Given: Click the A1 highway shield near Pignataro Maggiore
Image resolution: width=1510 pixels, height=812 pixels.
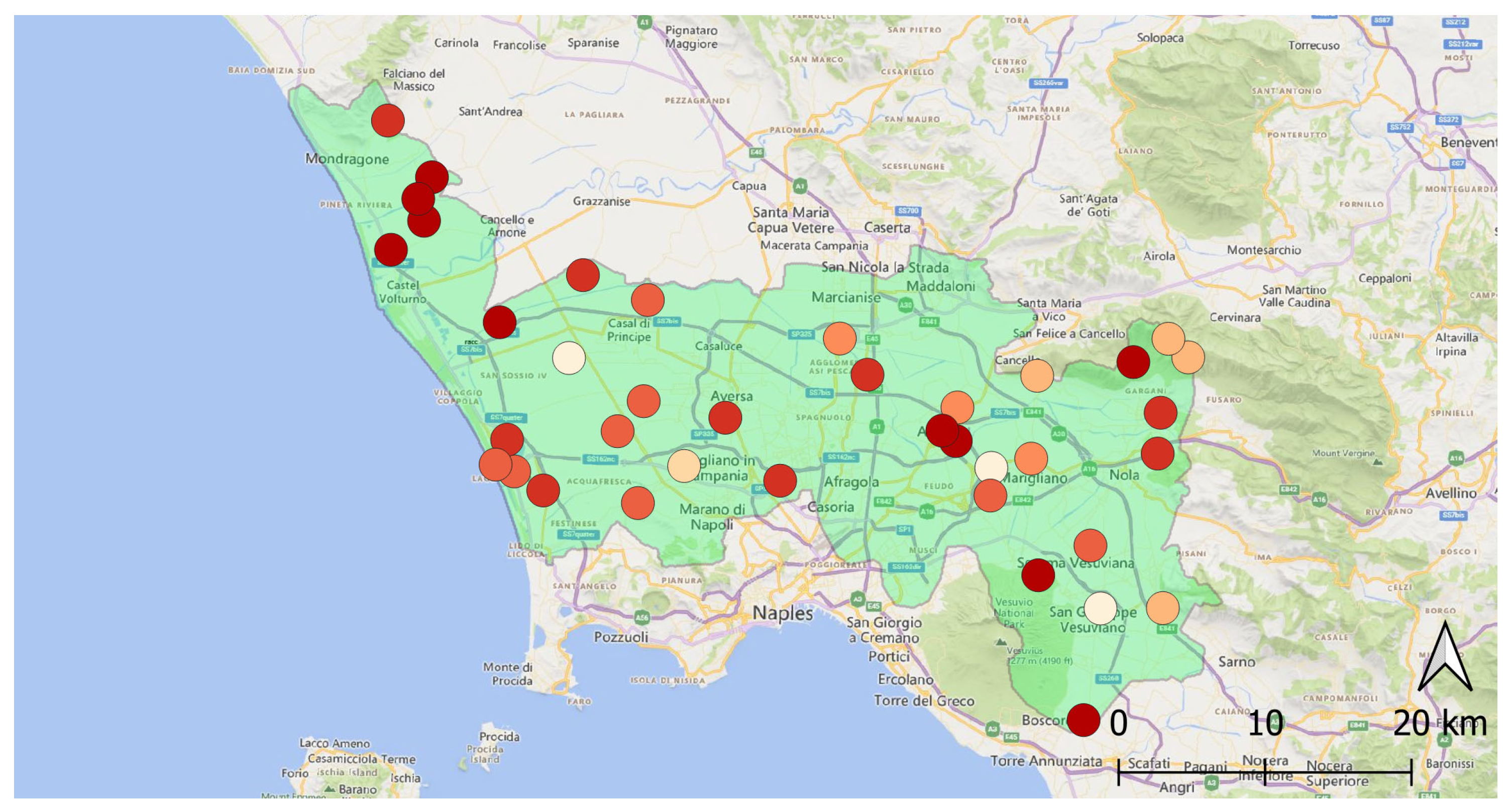Looking at the screenshot, I should tap(644, 22).
